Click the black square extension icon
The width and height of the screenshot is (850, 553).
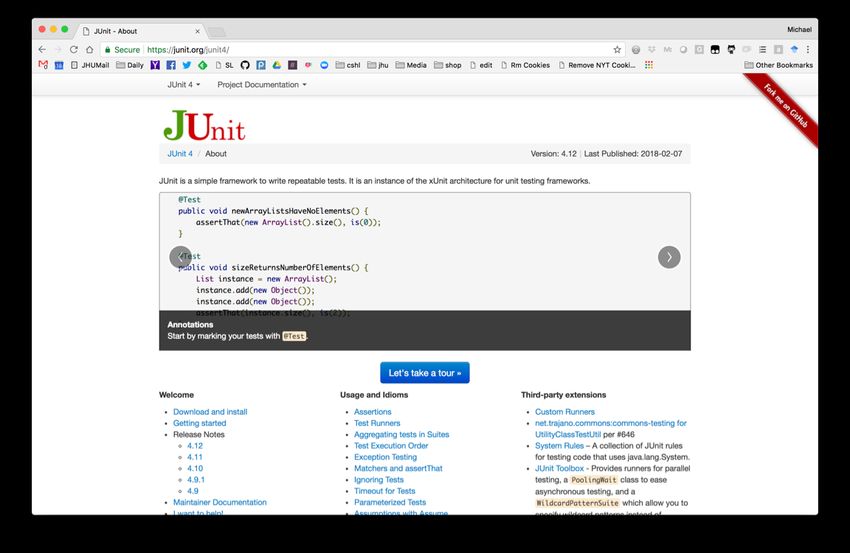715,49
